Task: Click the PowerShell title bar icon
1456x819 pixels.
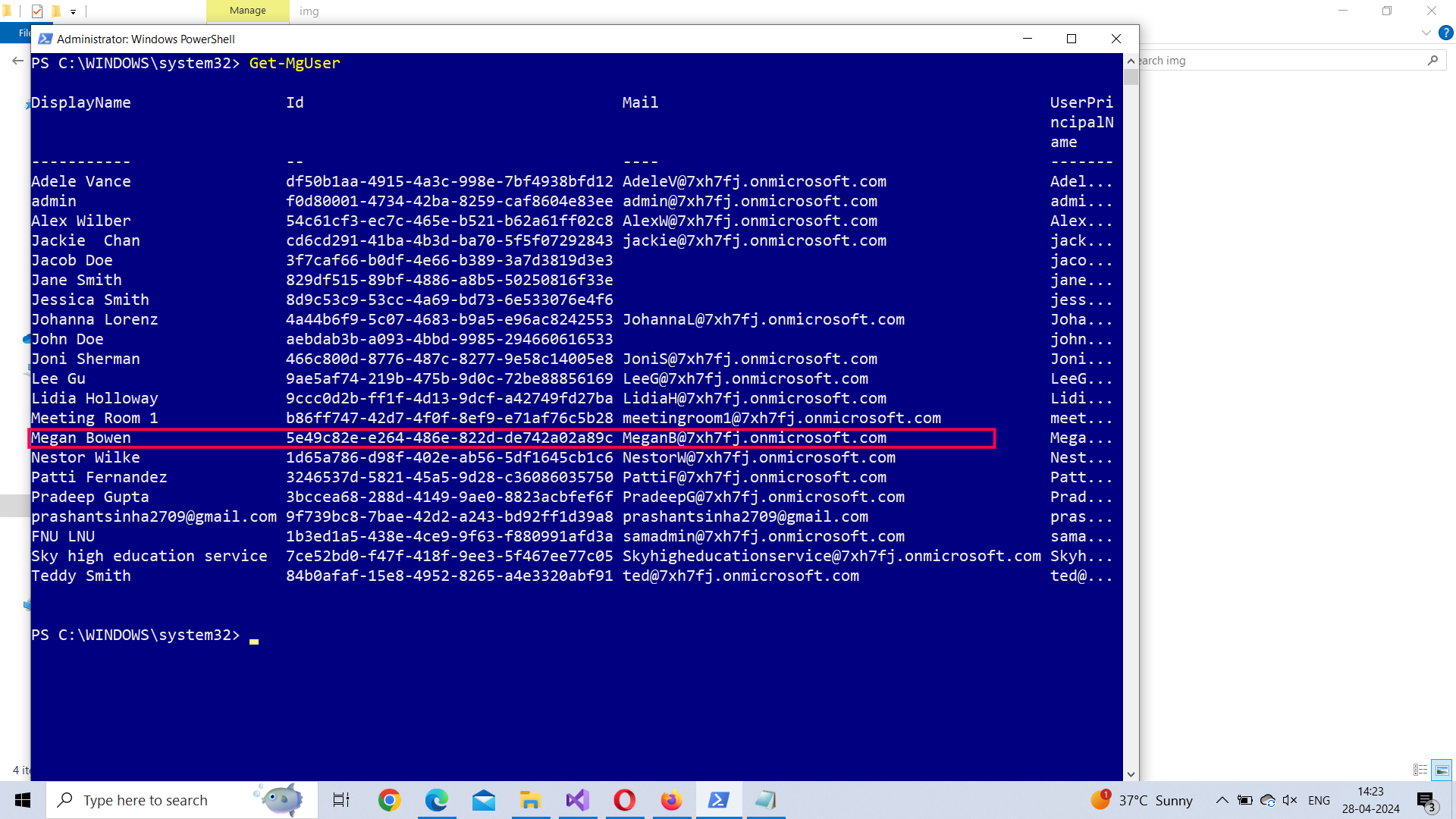Action: [x=45, y=39]
